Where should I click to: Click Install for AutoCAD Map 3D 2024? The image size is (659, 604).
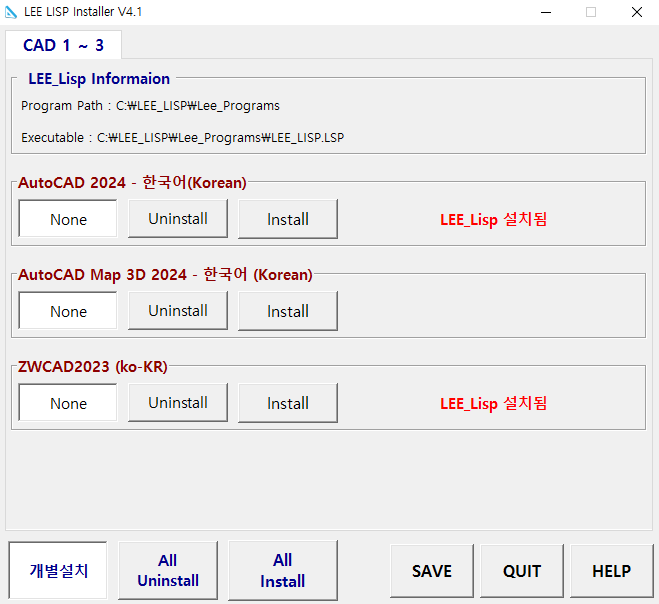(x=288, y=311)
